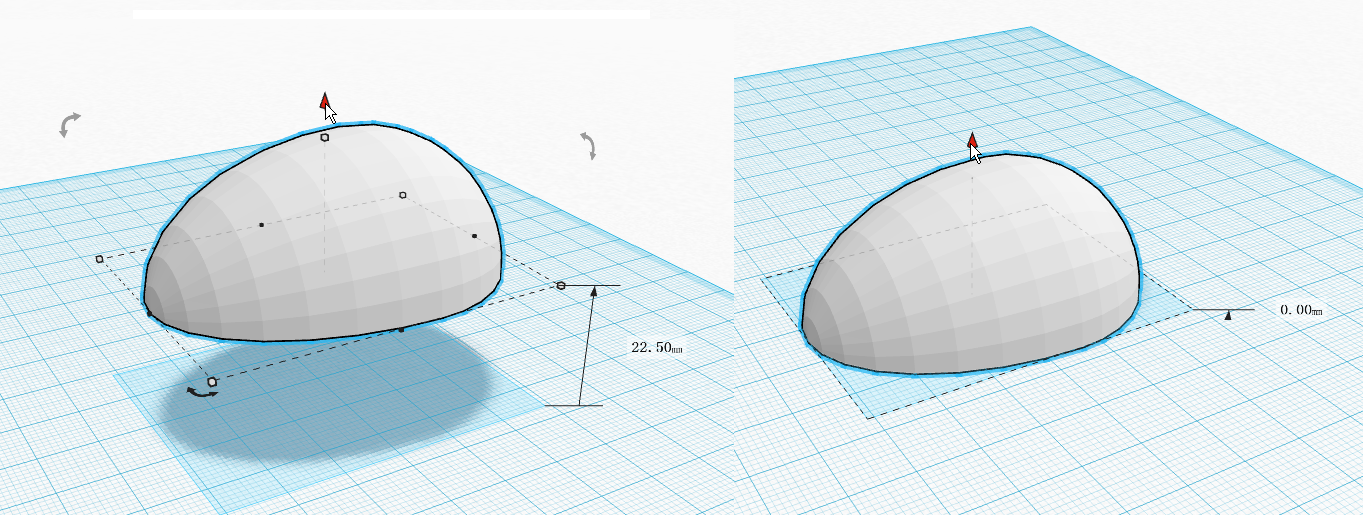Click the black midpoint handle on right edge
Viewport: 1363px width, 515px height.
474,236
